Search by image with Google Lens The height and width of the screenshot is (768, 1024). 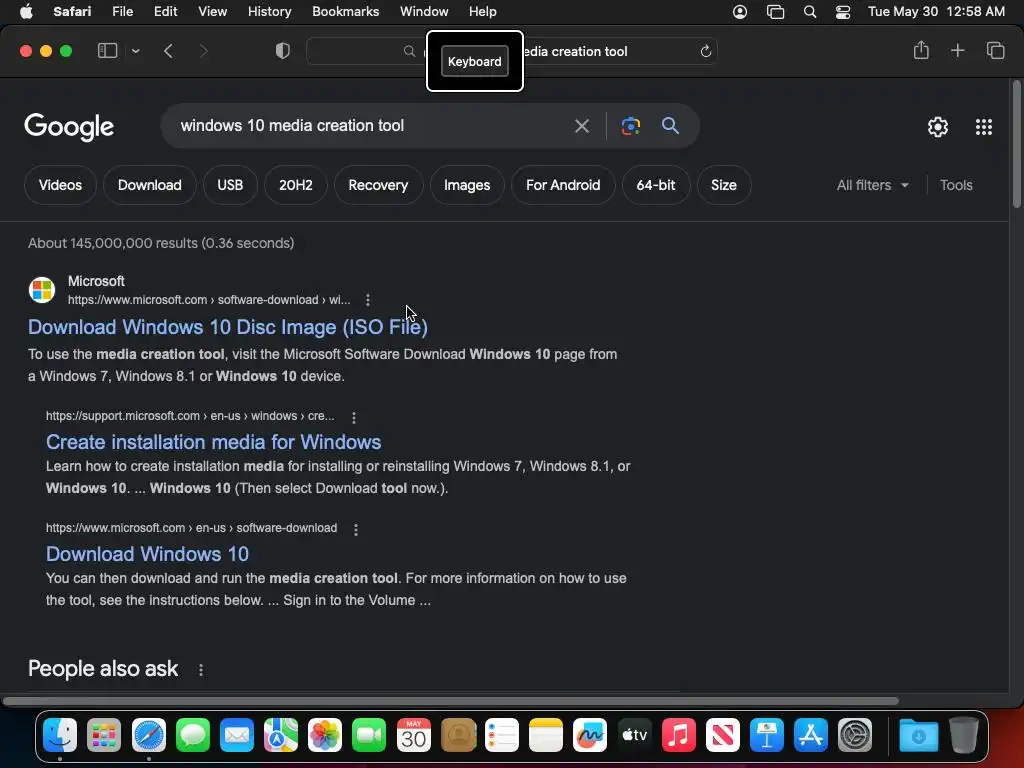point(631,126)
